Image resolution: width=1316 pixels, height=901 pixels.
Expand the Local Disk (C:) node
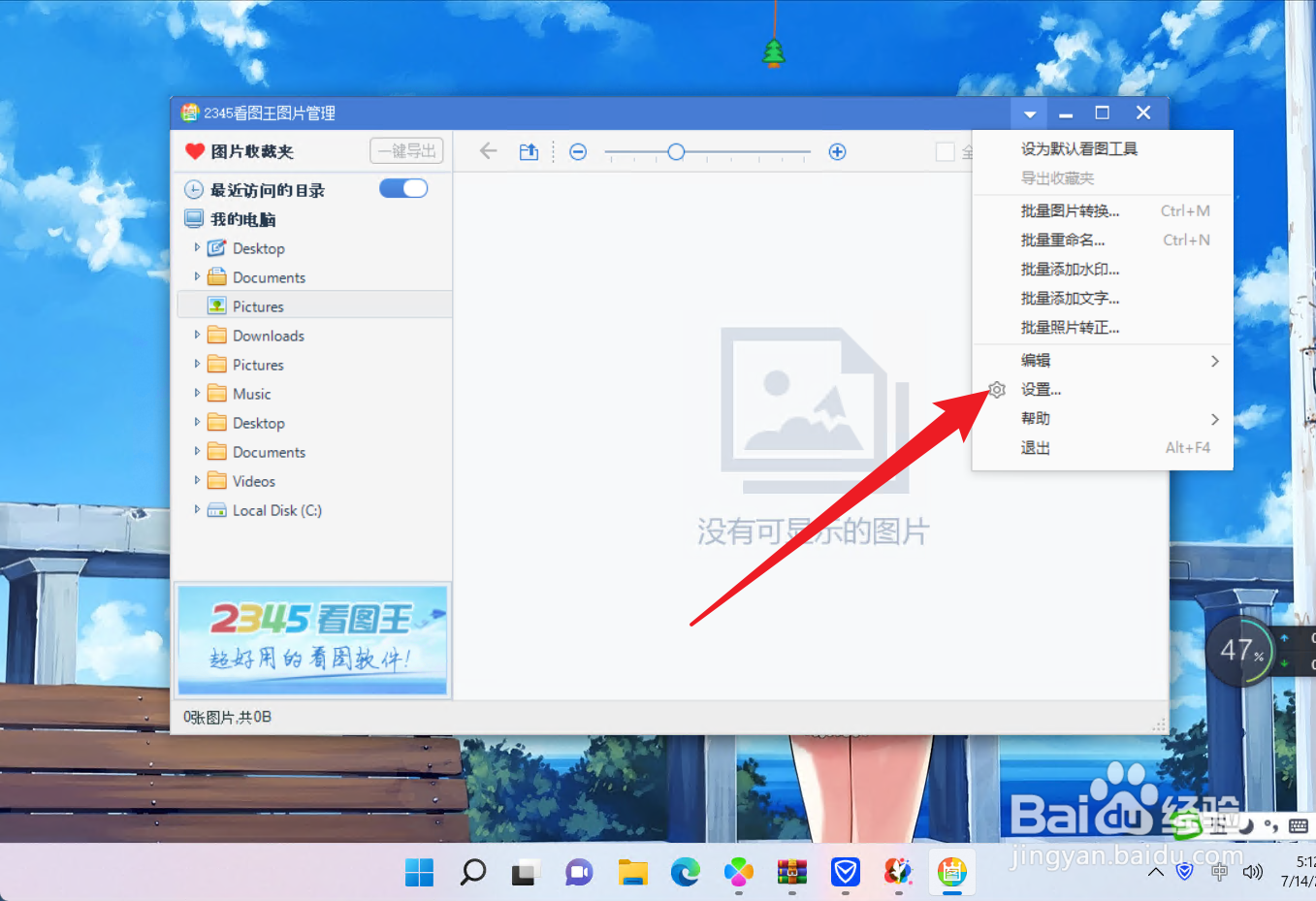pyautogui.click(x=197, y=509)
